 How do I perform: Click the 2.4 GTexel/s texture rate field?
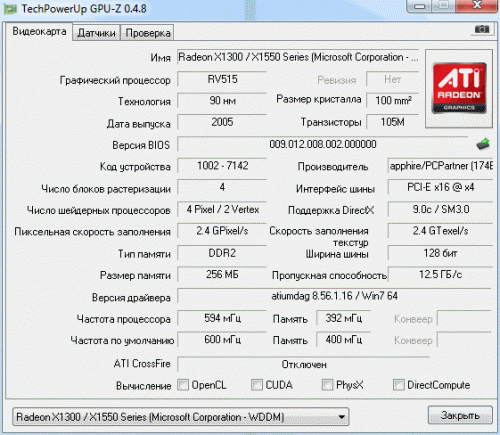(440, 231)
